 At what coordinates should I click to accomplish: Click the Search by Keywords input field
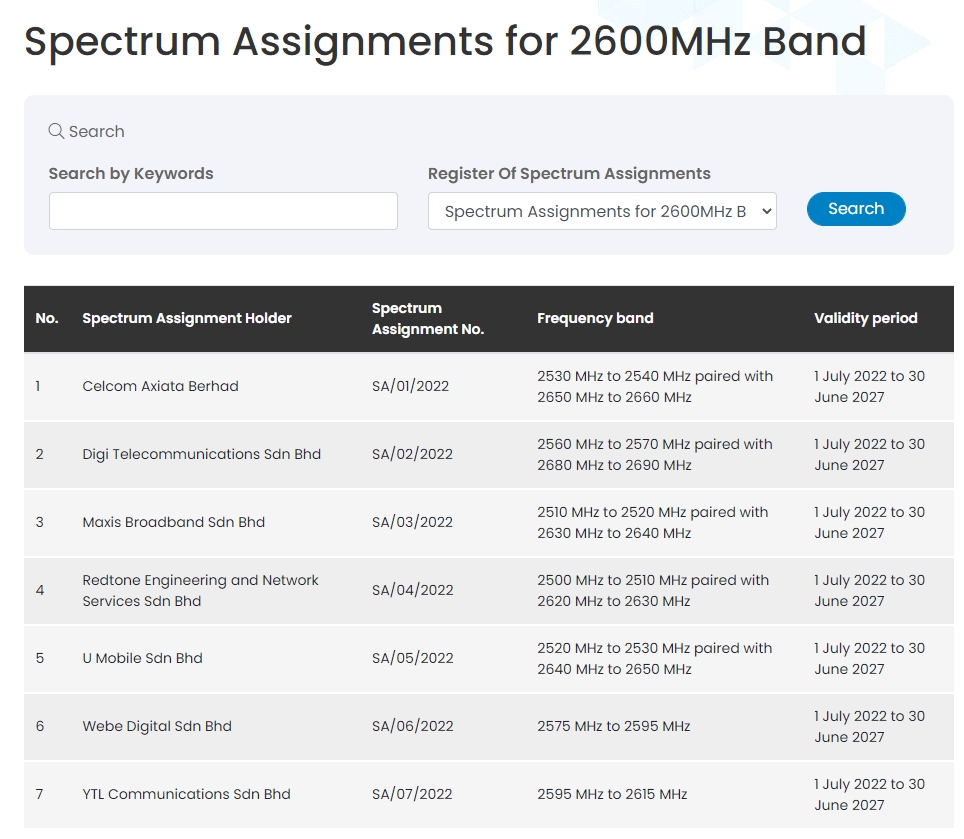coord(223,211)
